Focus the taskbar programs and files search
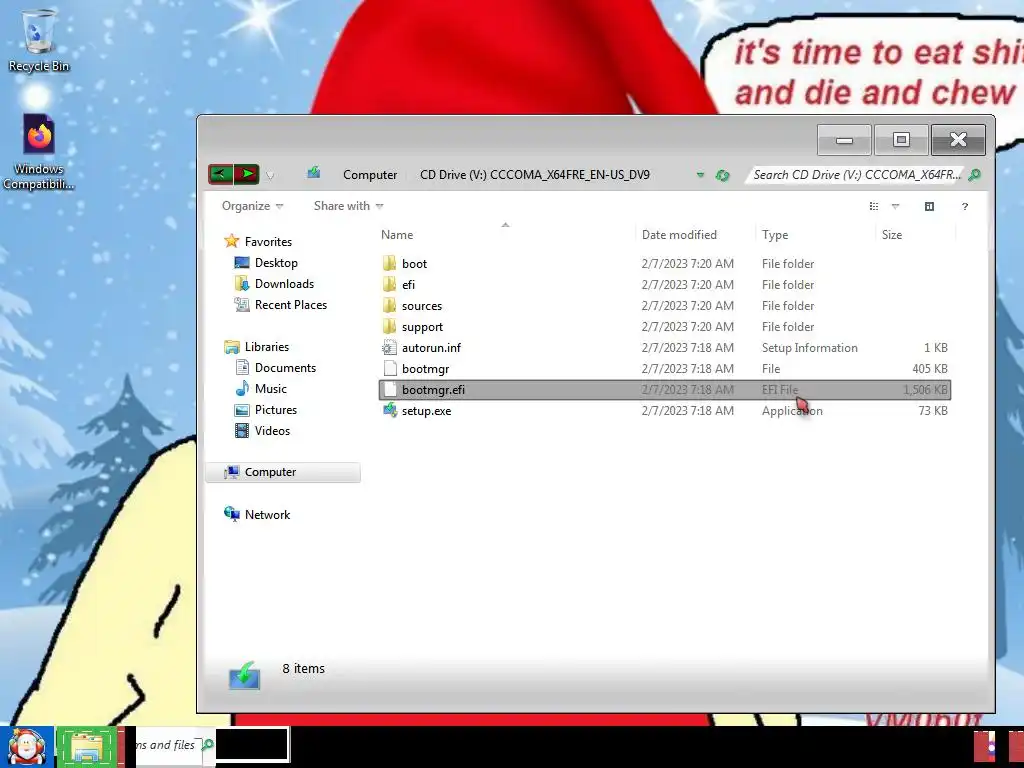The height and width of the screenshot is (768, 1024). 166,745
